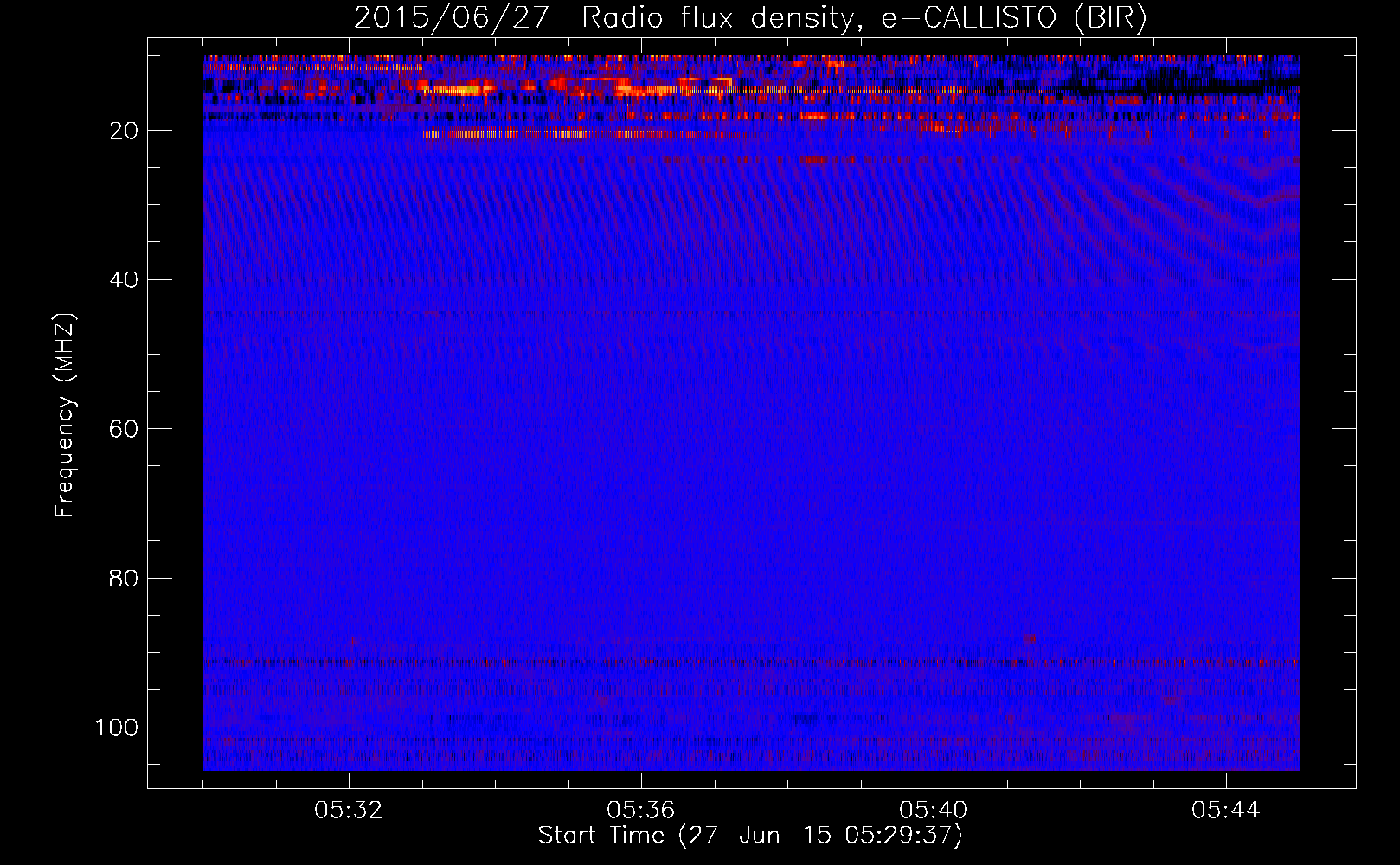Click the plot title '2015/06/27 Radio flux density'
The image size is (1400, 865).
750,18
